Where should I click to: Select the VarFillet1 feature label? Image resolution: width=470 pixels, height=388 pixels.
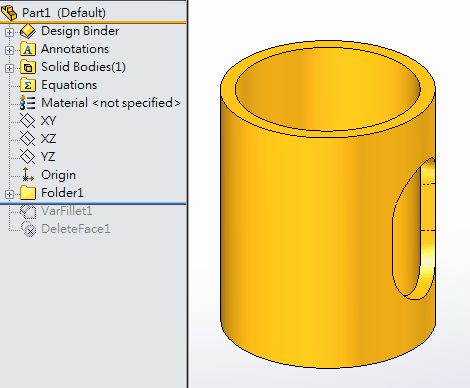(x=67, y=211)
